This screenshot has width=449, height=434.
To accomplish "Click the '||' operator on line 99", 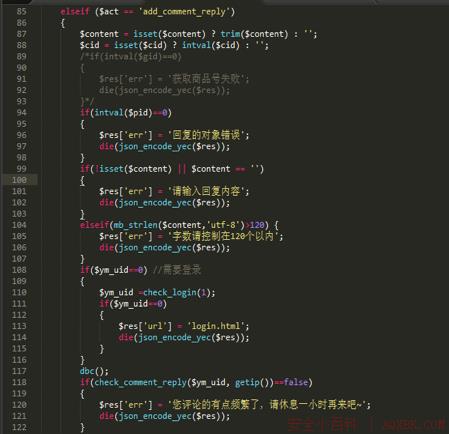I will [182, 169].
